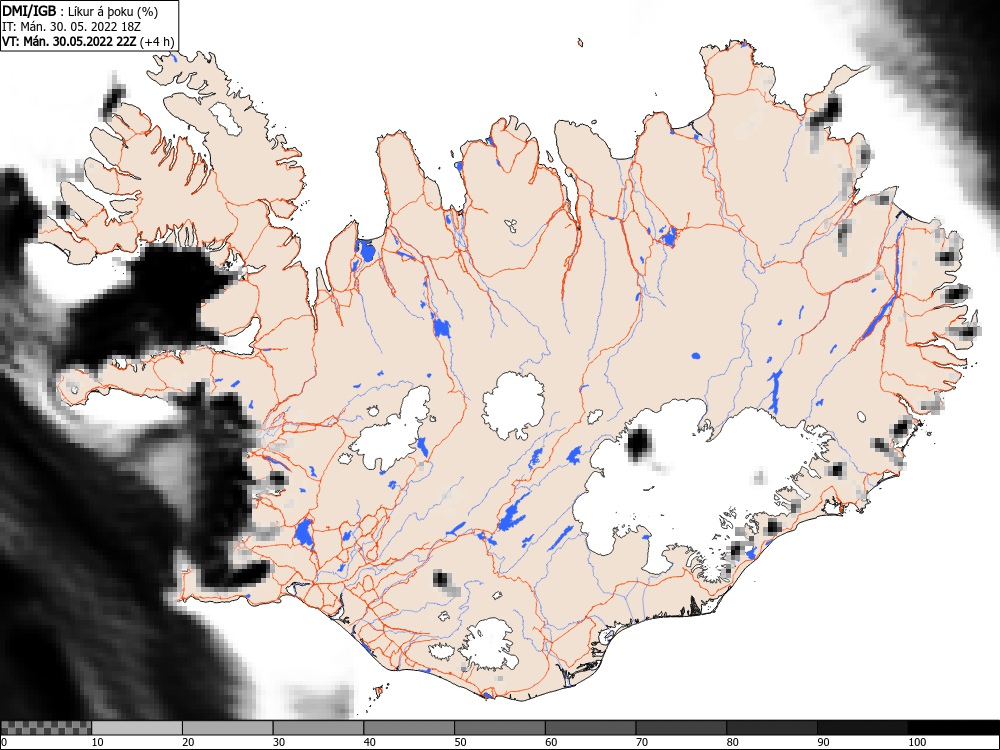Click the round Hofsjökull glacier in central Iceland
This screenshot has height=750, width=1000.
[513, 406]
